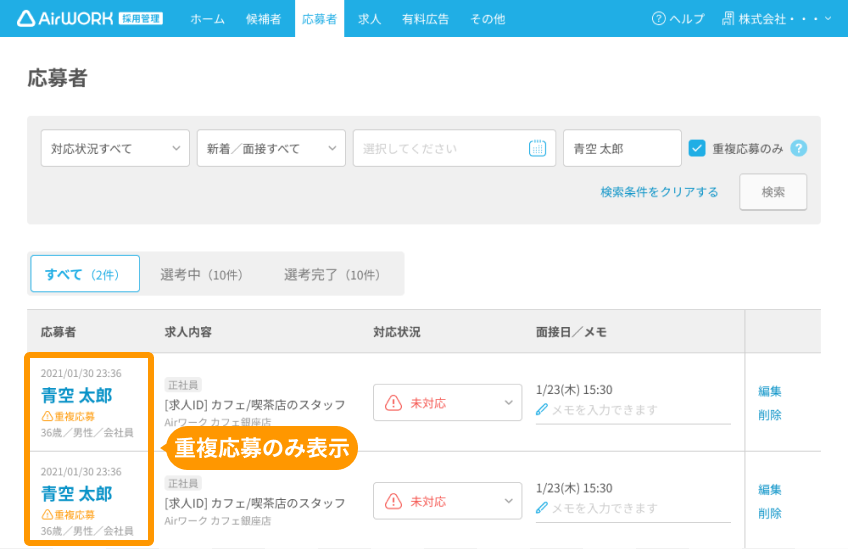Click the first row memo input field
The height and width of the screenshot is (549, 848).
(x=633, y=410)
